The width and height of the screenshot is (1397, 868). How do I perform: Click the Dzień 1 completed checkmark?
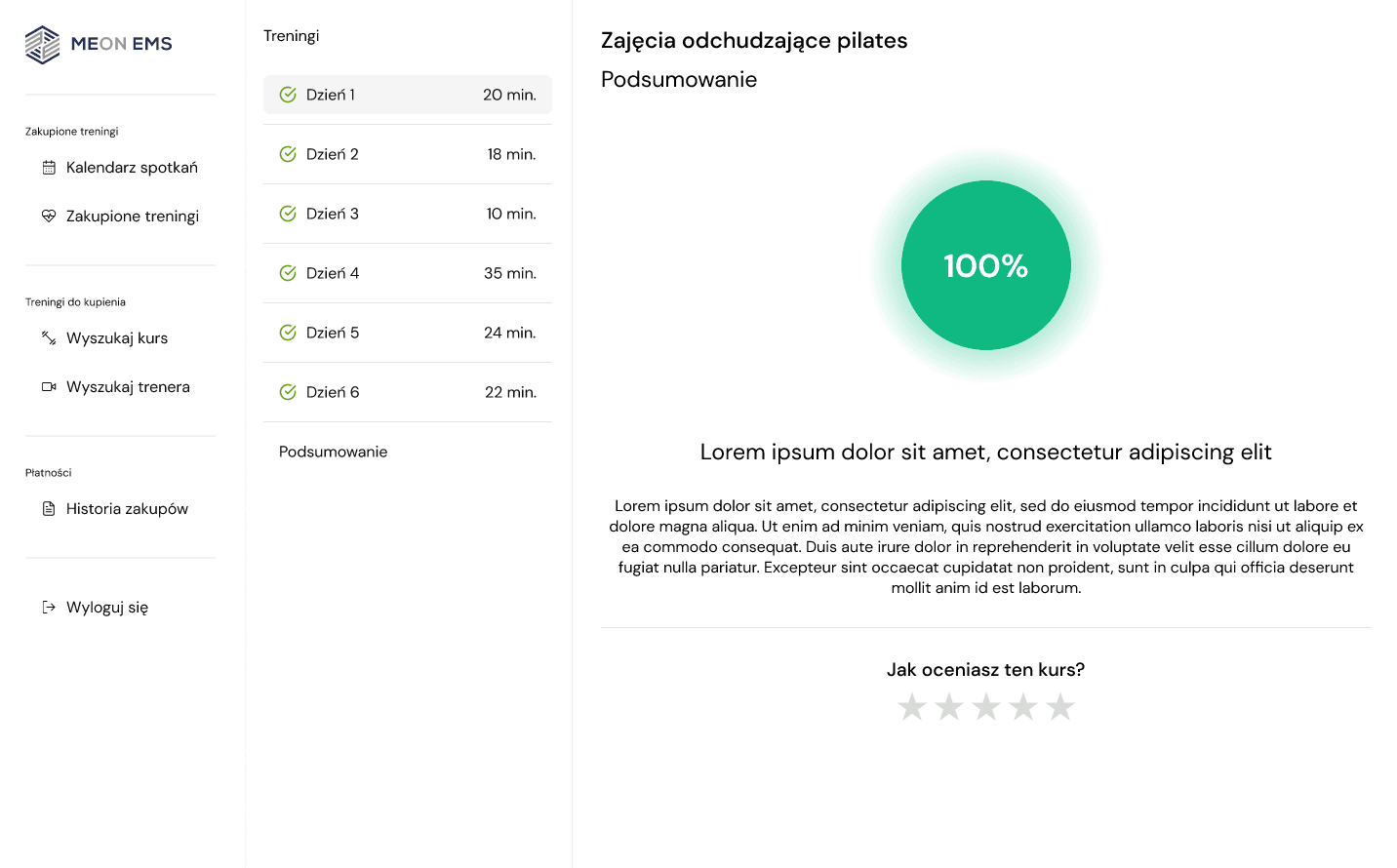pyautogui.click(x=288, y=95)
